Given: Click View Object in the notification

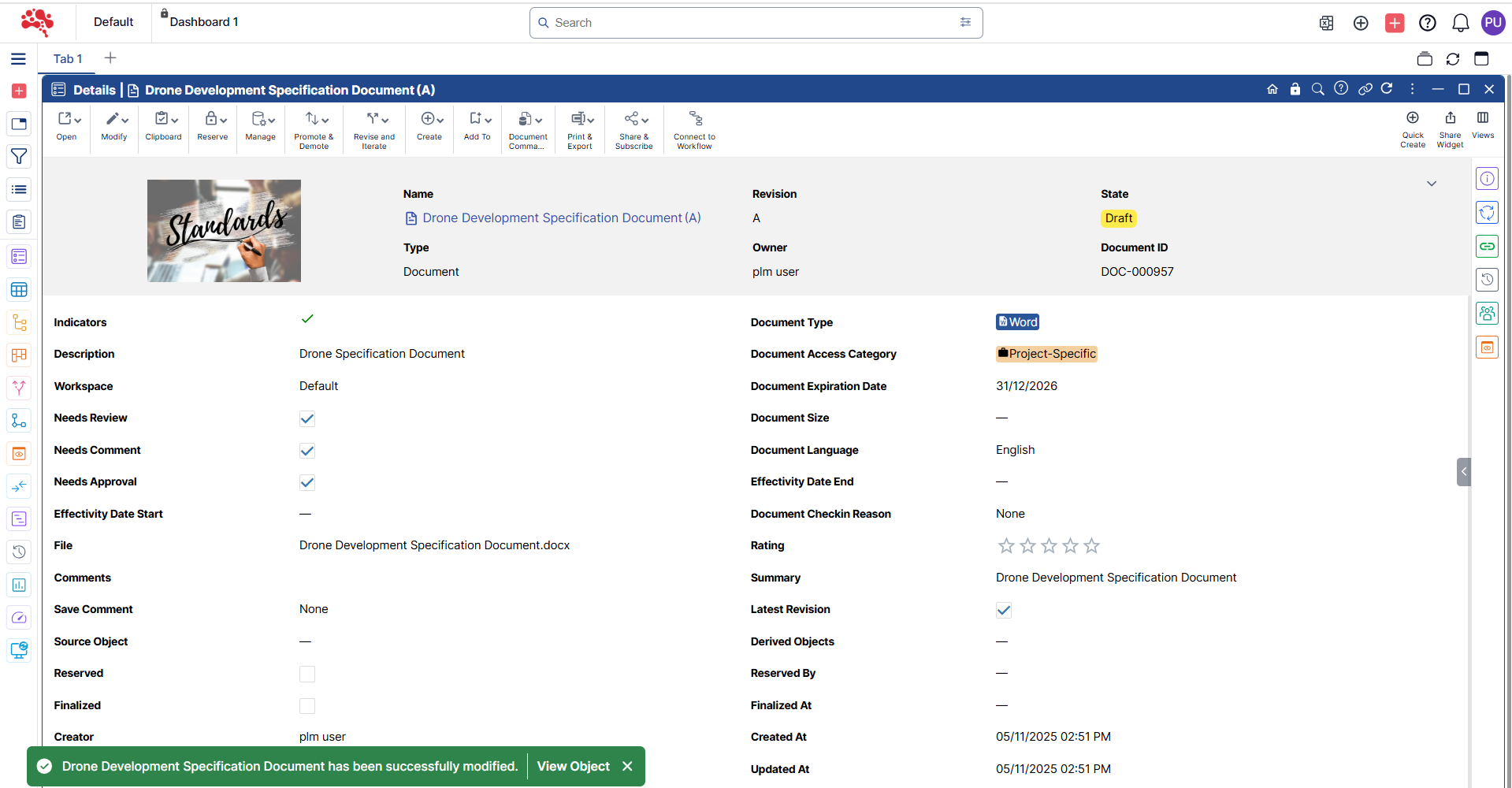Looking at the screenshot, I should pos(573,766).
